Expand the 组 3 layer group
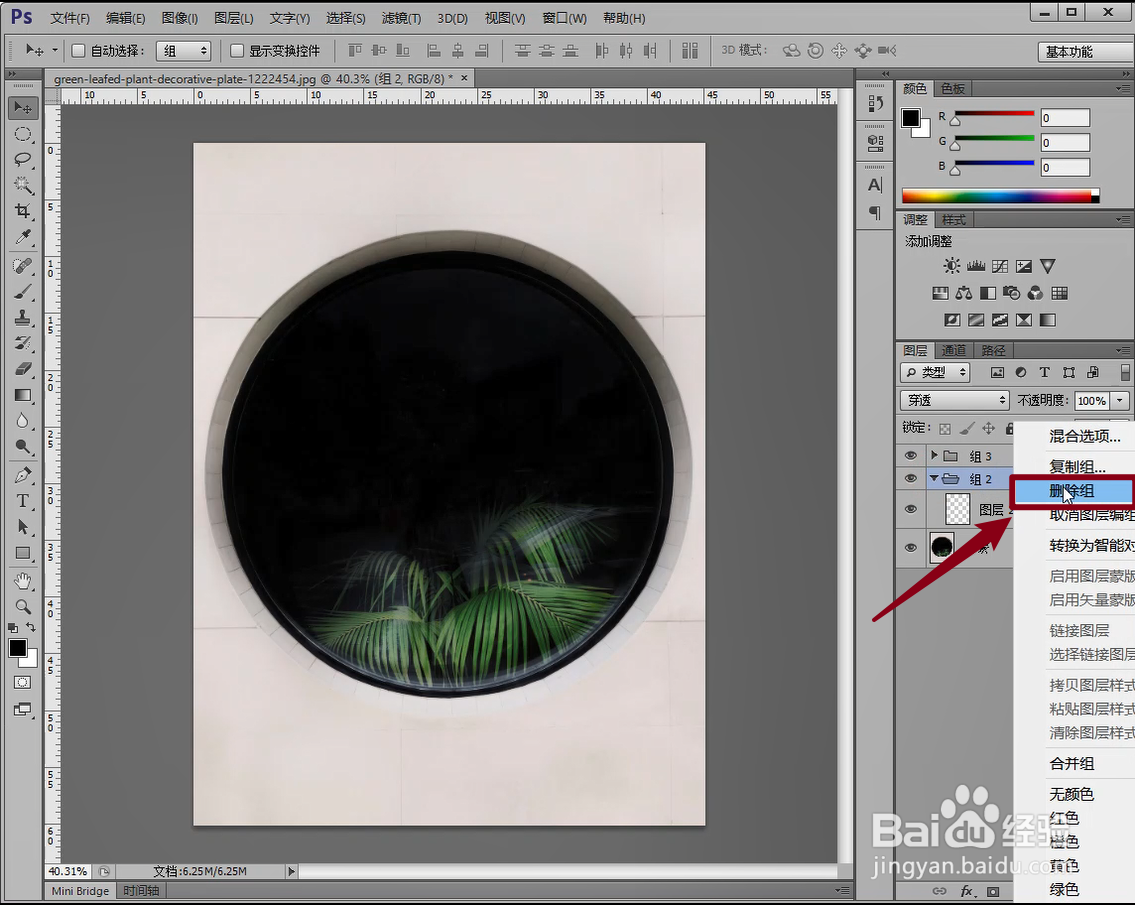 (934, 455)
